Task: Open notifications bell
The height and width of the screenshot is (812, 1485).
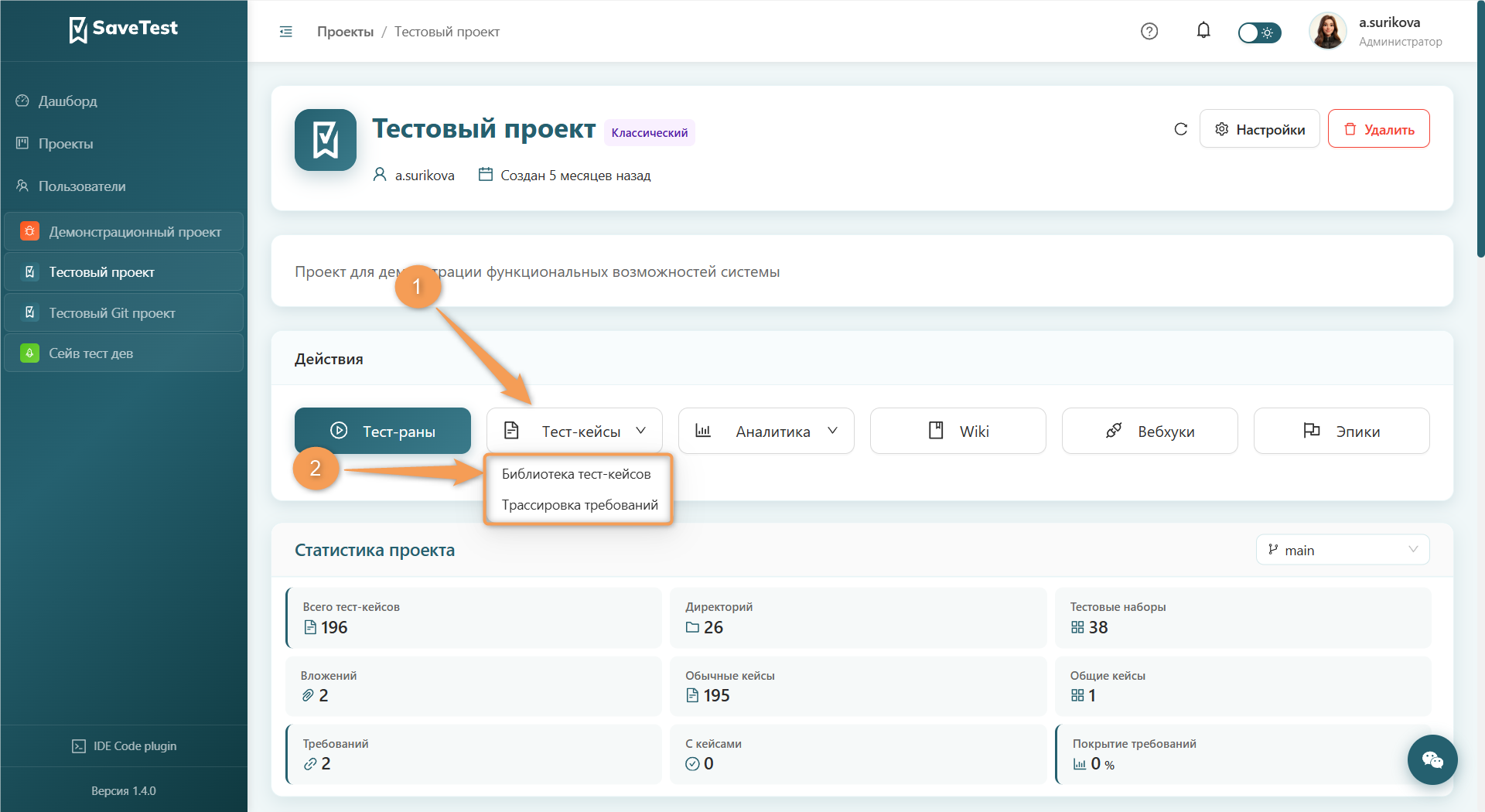Action: [x=1203, y=31]
